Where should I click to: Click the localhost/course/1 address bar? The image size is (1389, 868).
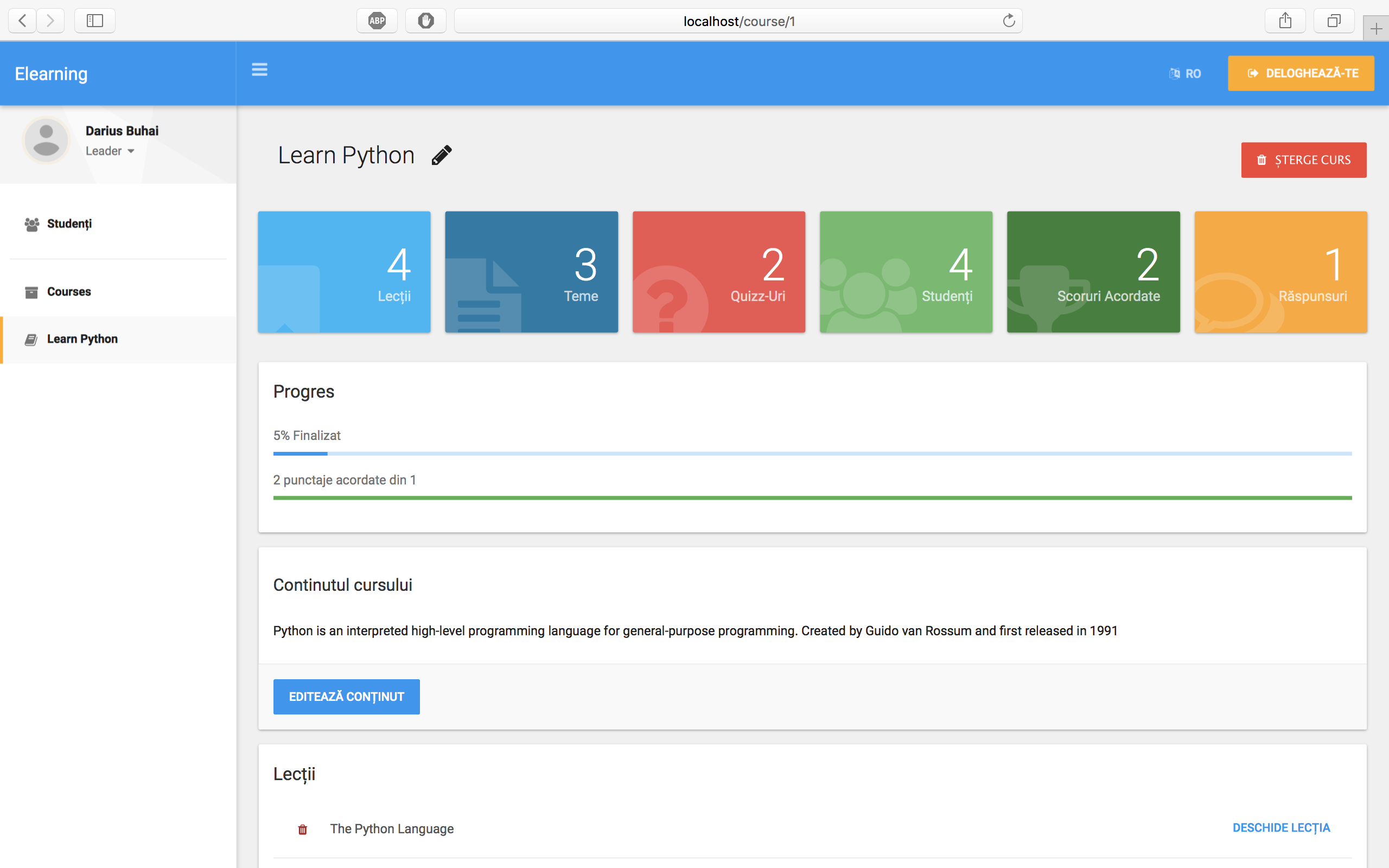(737, 21)
